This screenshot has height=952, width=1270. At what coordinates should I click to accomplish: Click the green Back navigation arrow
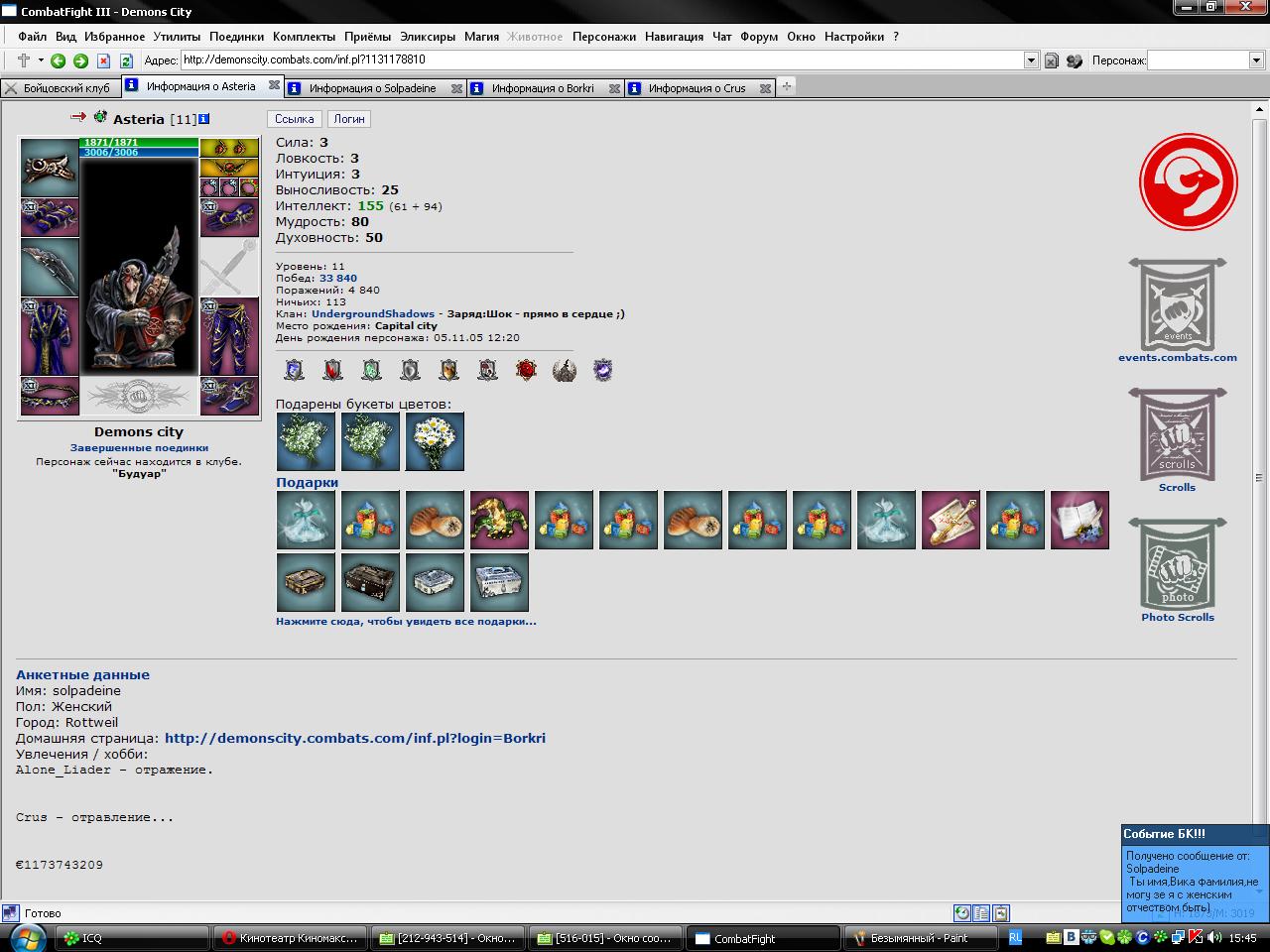[x=58, y=60]
